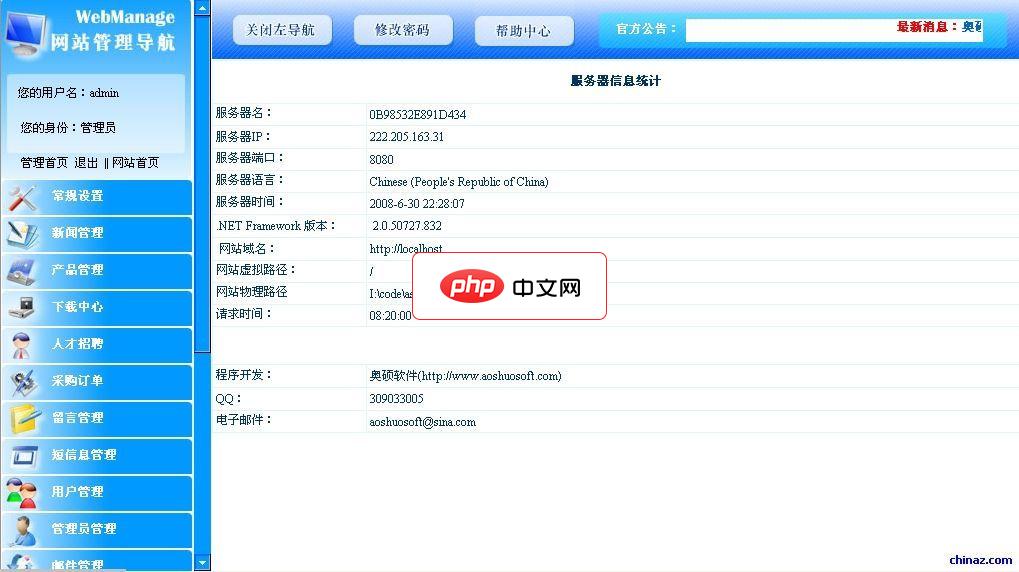The height and width of the screenshot is (572, 1019).
Task: Click the server port value 8080
Action: [381, 159]
